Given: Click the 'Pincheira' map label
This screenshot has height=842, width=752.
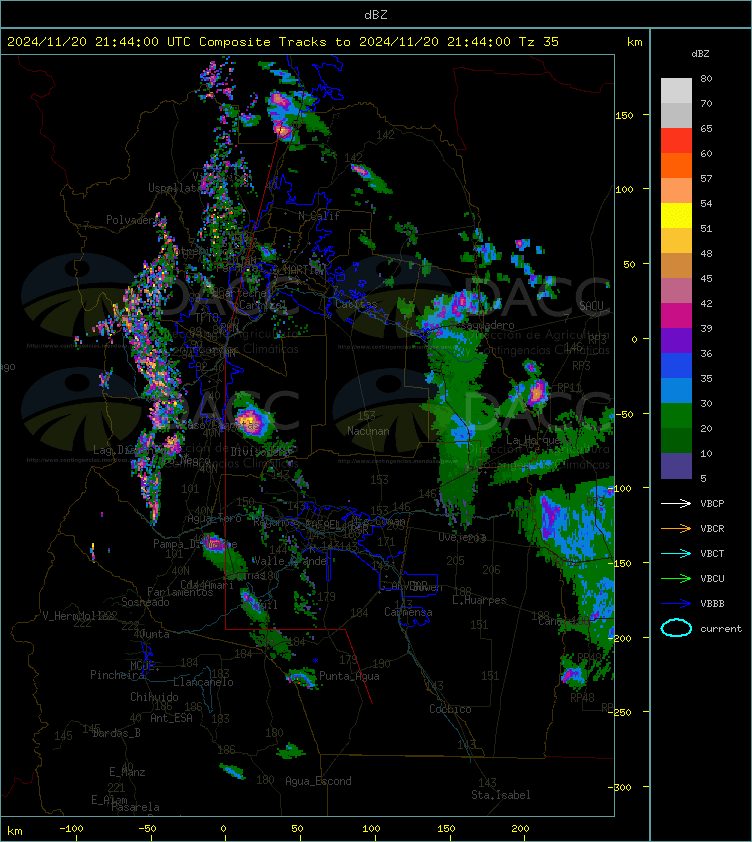Looking at the screenshot, I should pyautogui.click(x=117, y=674).
